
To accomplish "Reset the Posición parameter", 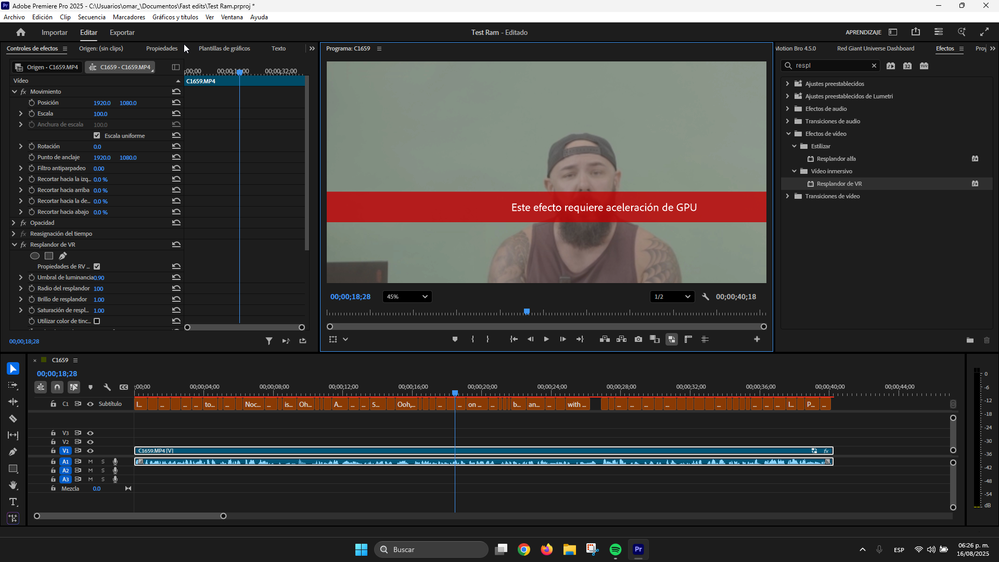I will (x=176, y=103).
